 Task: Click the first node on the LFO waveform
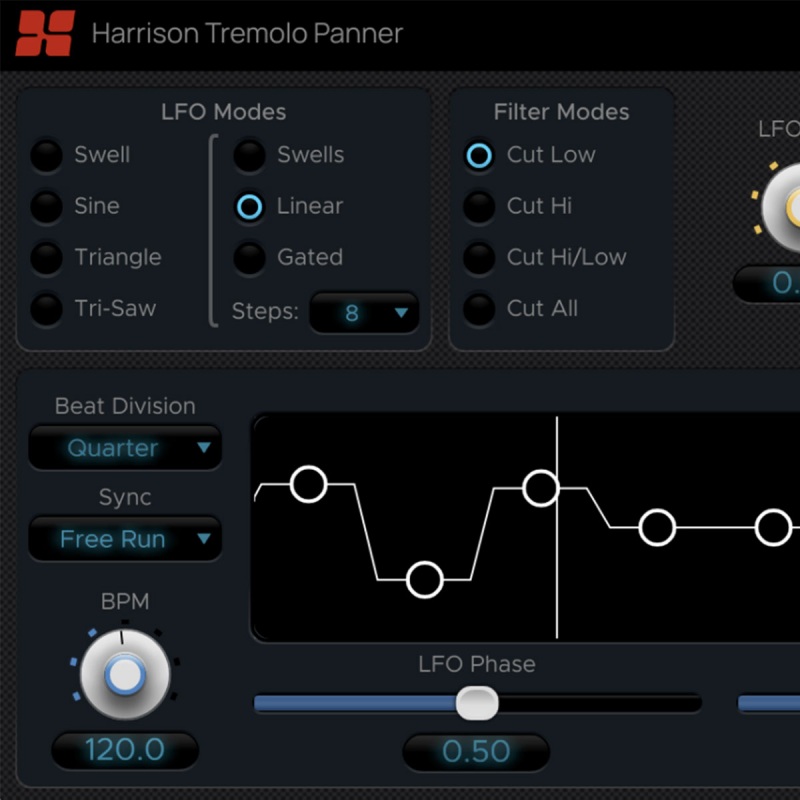307,485
